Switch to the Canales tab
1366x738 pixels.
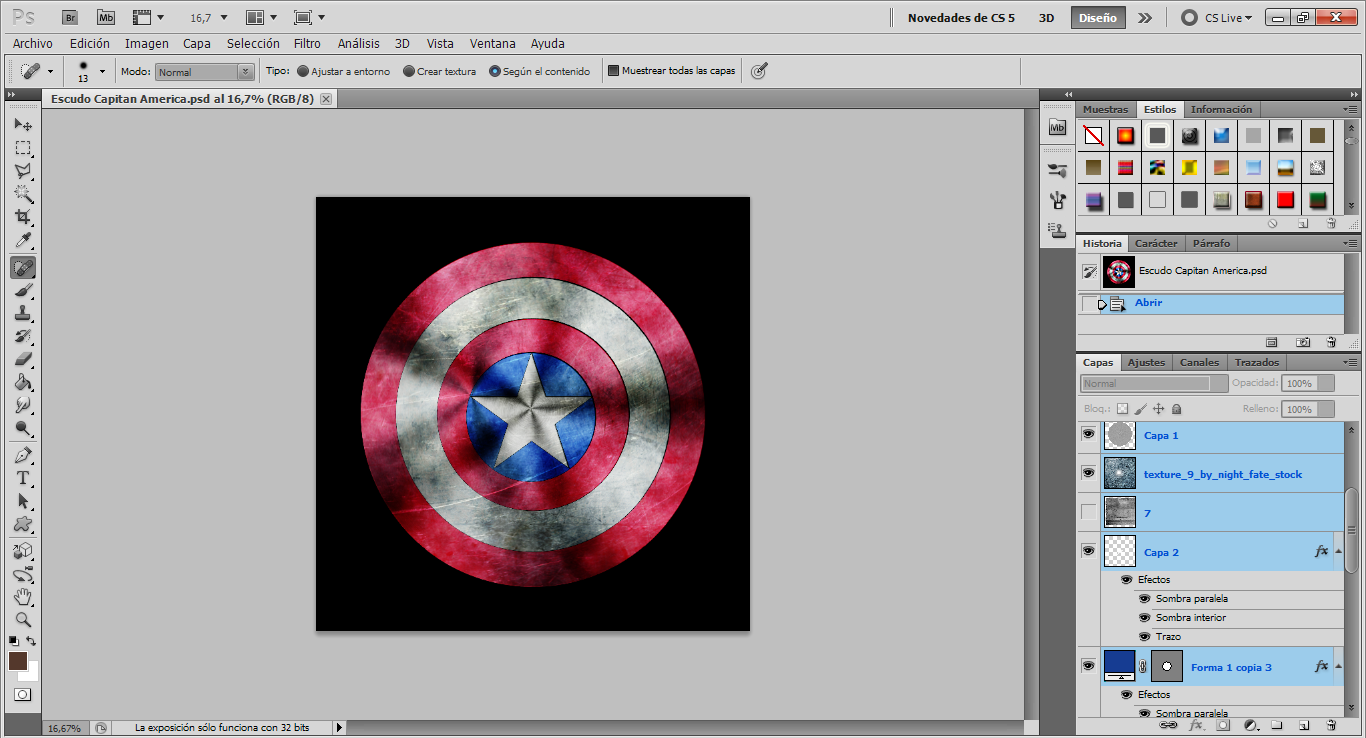point(1199,362)
